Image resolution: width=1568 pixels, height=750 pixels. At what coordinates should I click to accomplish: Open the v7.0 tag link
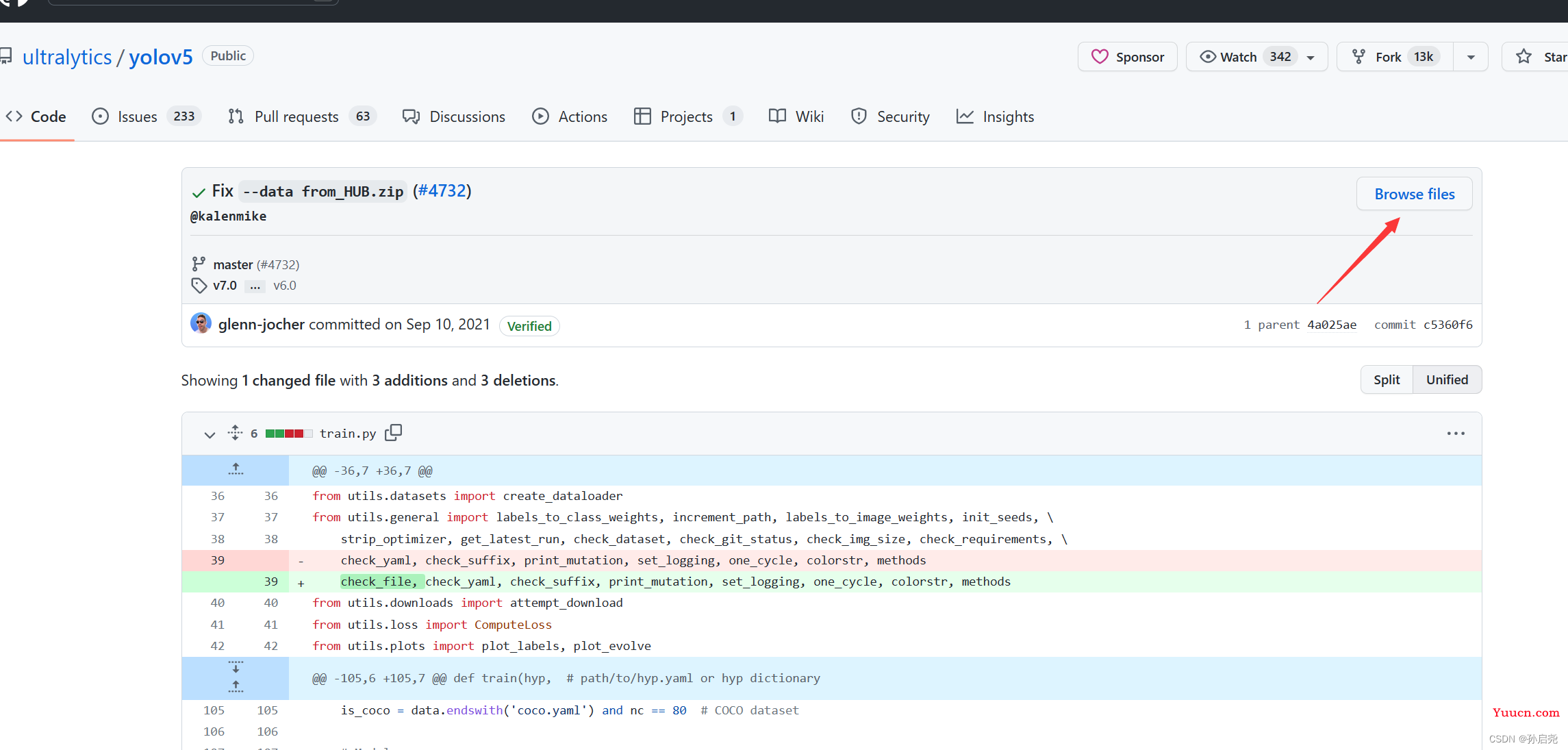point(225,286)
